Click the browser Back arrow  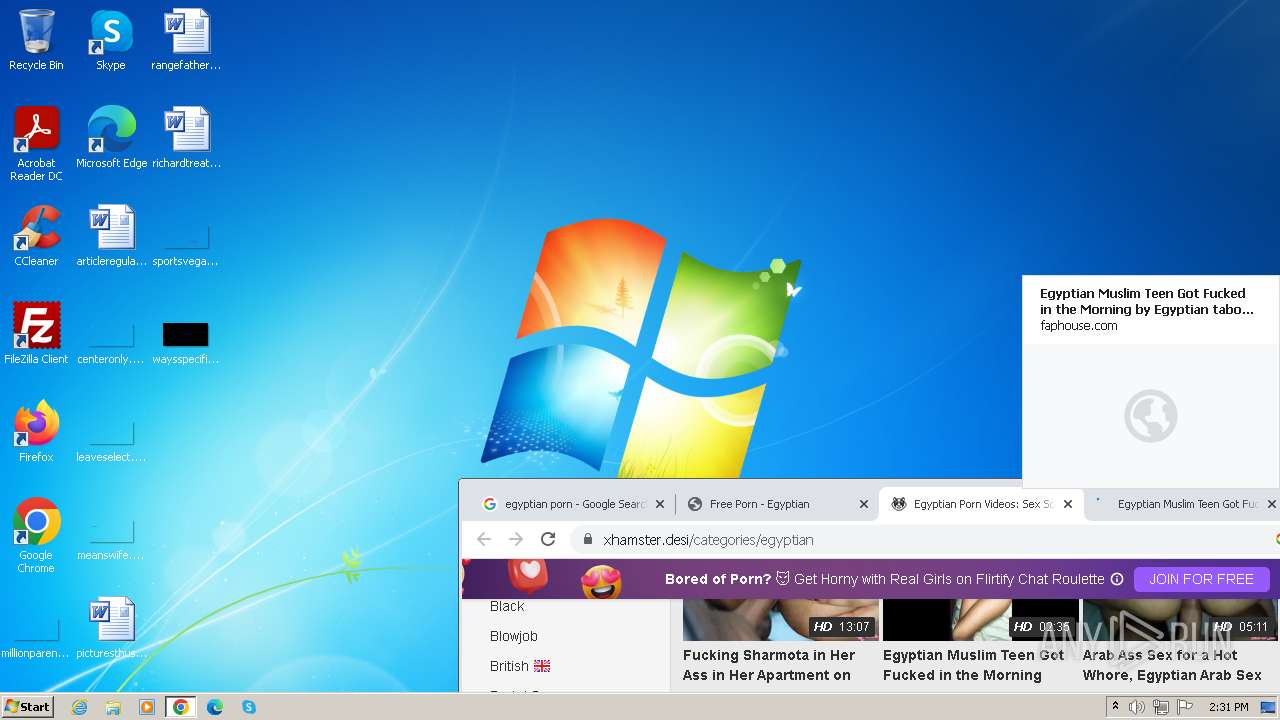pos(484,539)
